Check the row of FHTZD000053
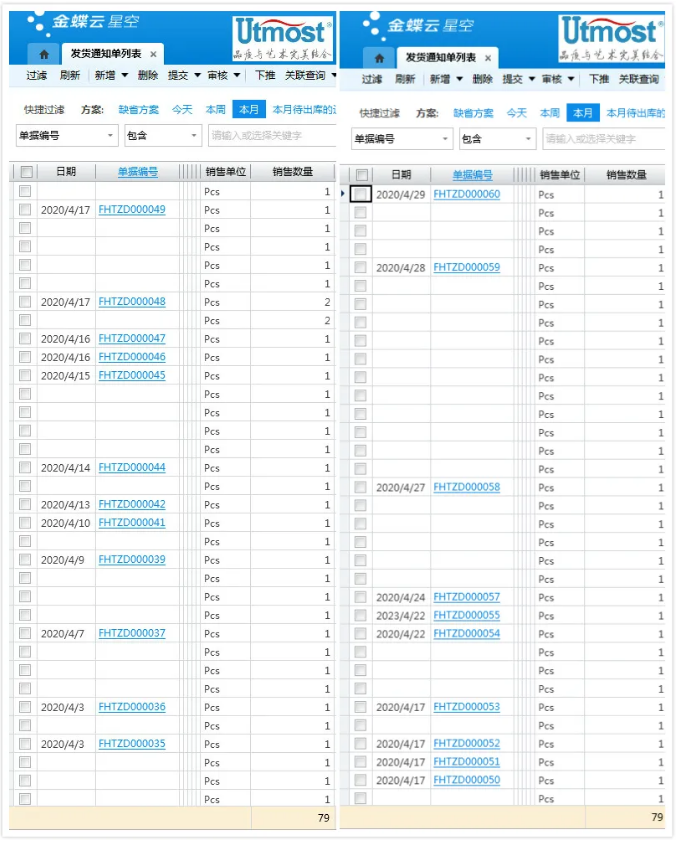This screenshot has height=844, width=678. click(361, 707)
